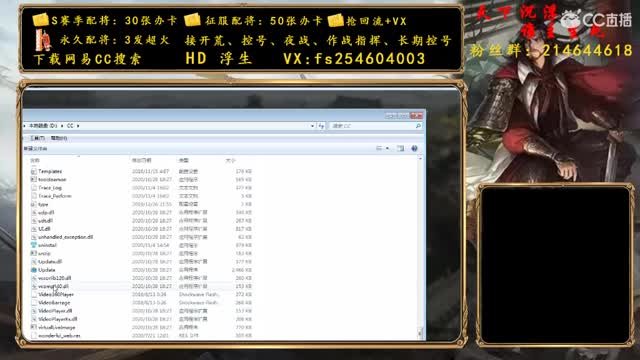Open Explorer help blue question icon
This screenshot has height=360, width=640.
[414, 149]
